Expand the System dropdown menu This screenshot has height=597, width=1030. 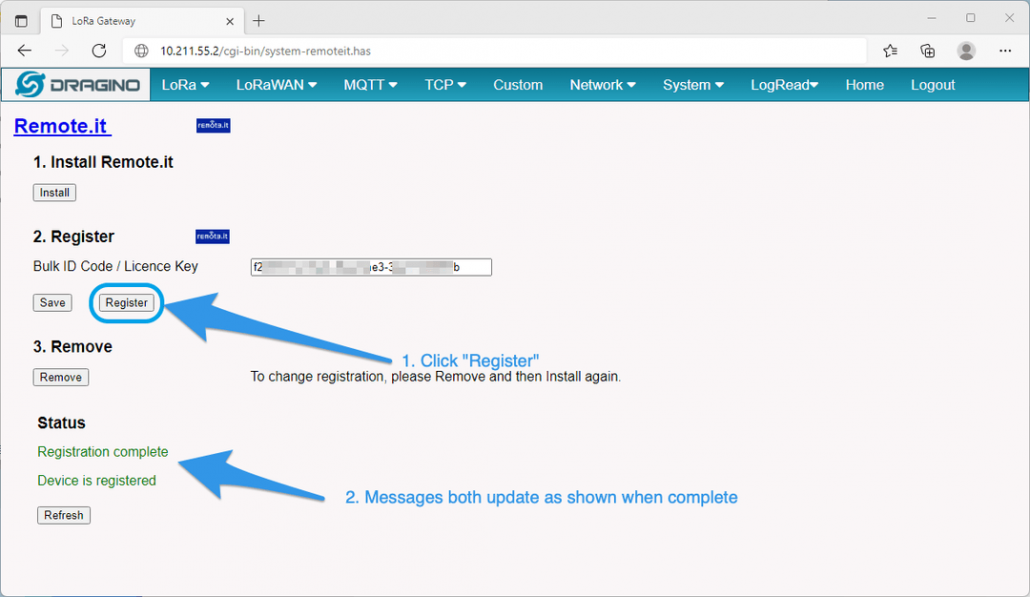click(x=693, y=85)
